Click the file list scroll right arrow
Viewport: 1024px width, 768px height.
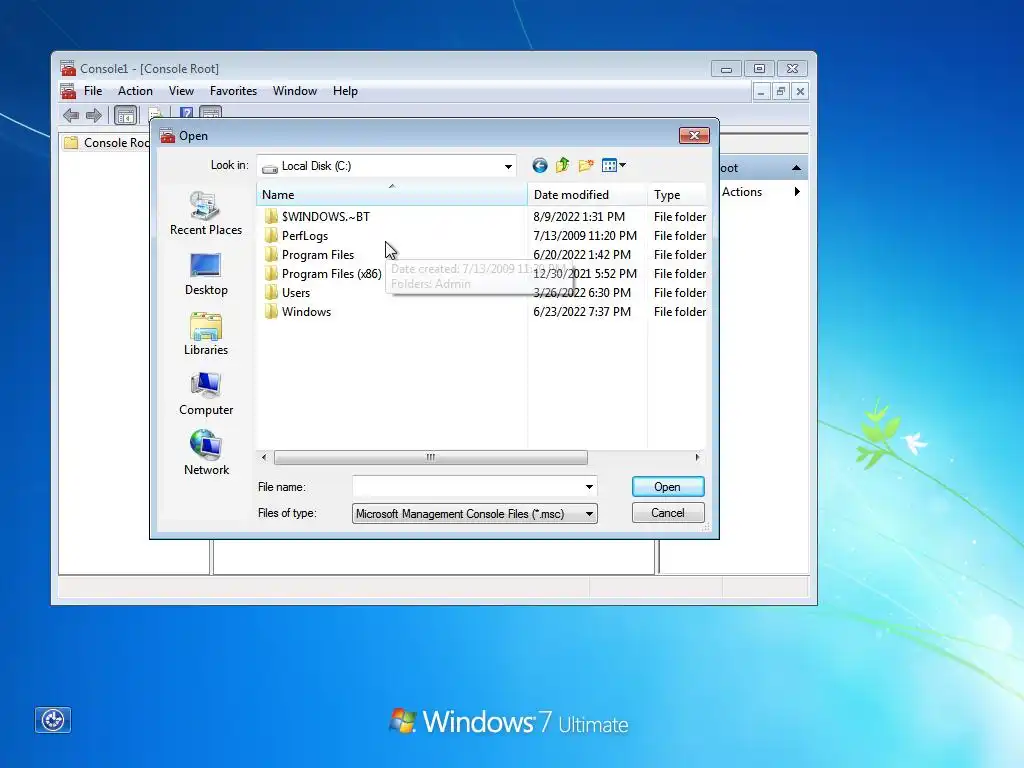click(x=697, y=457)
